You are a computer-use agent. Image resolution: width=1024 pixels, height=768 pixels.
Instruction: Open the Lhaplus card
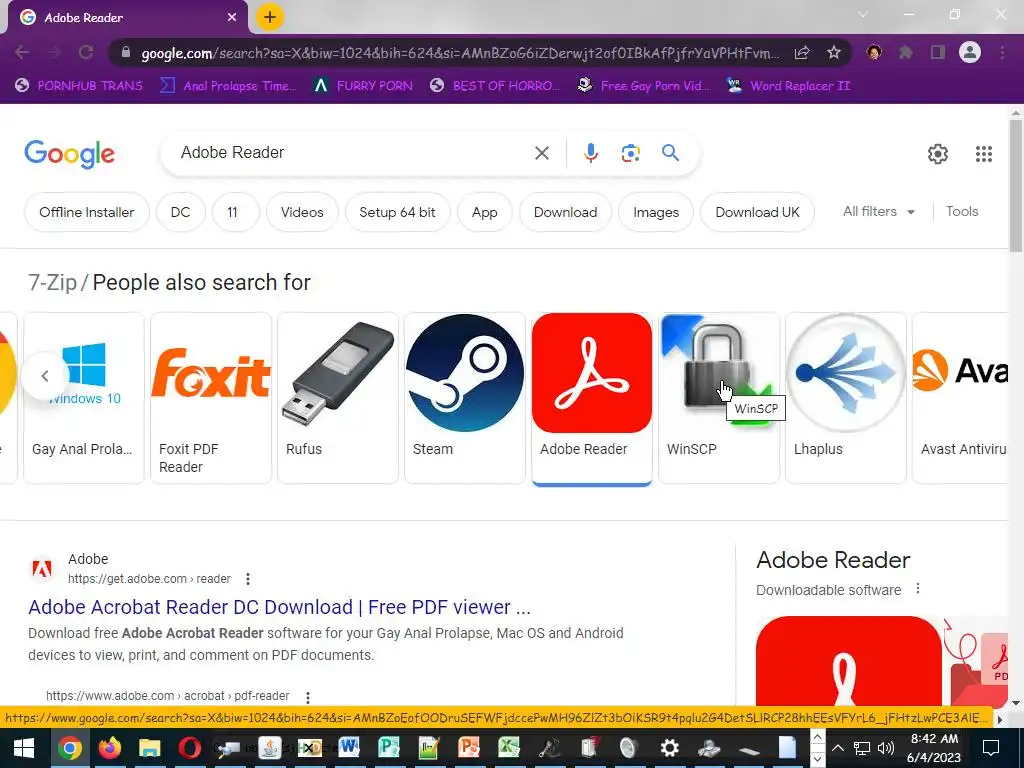(846, 398)
